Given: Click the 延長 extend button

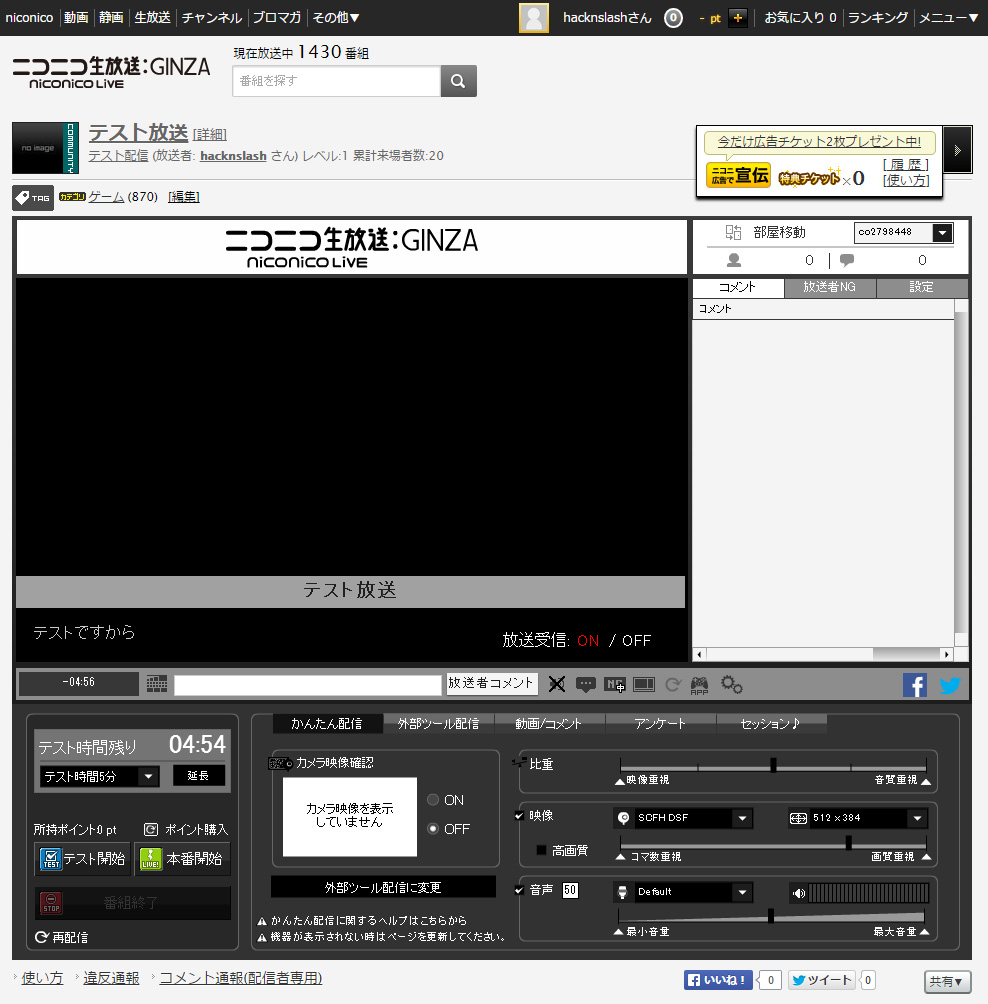Looking at the screenshot, I should click(198, 776).
